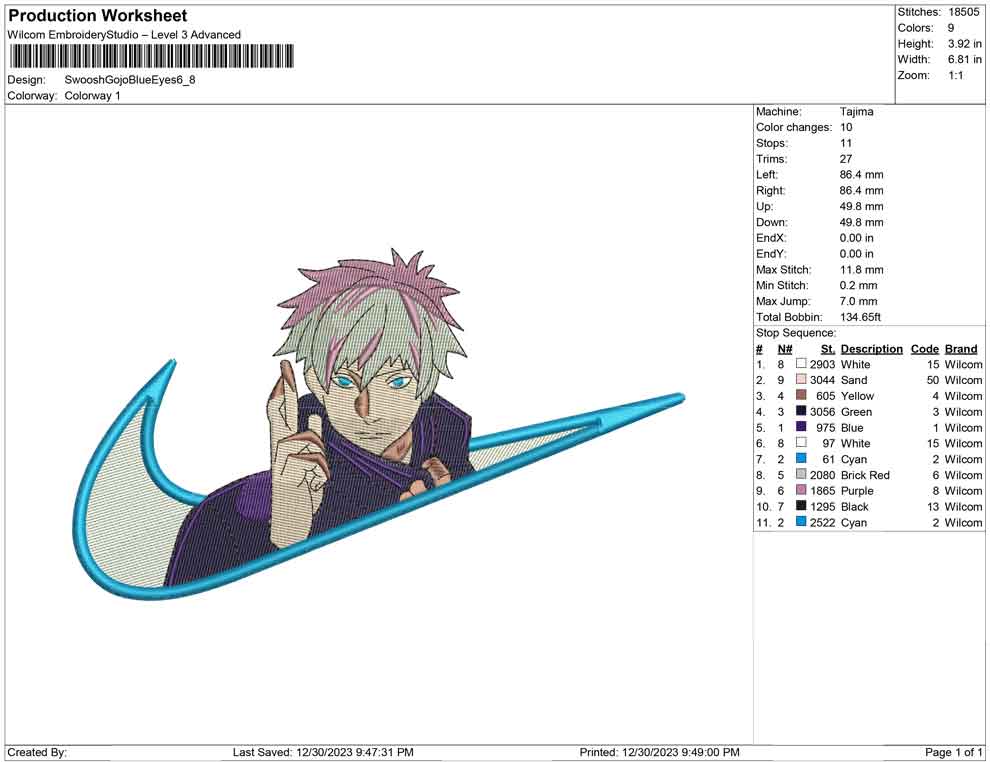Click the Wilcom EmbroideryStudio Level 3 Advanced text
Screen dimensions: 990x762
coord(124,35)
